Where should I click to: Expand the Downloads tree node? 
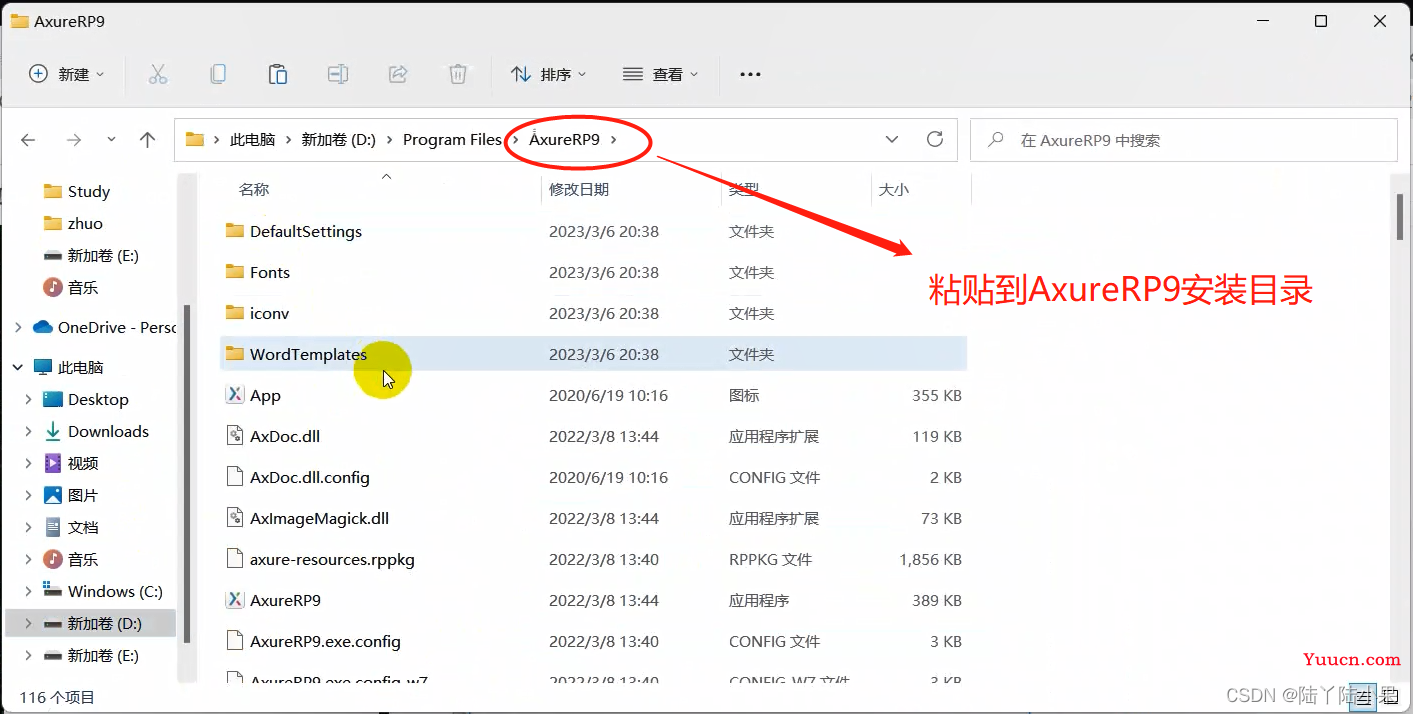tap(28, 431)
